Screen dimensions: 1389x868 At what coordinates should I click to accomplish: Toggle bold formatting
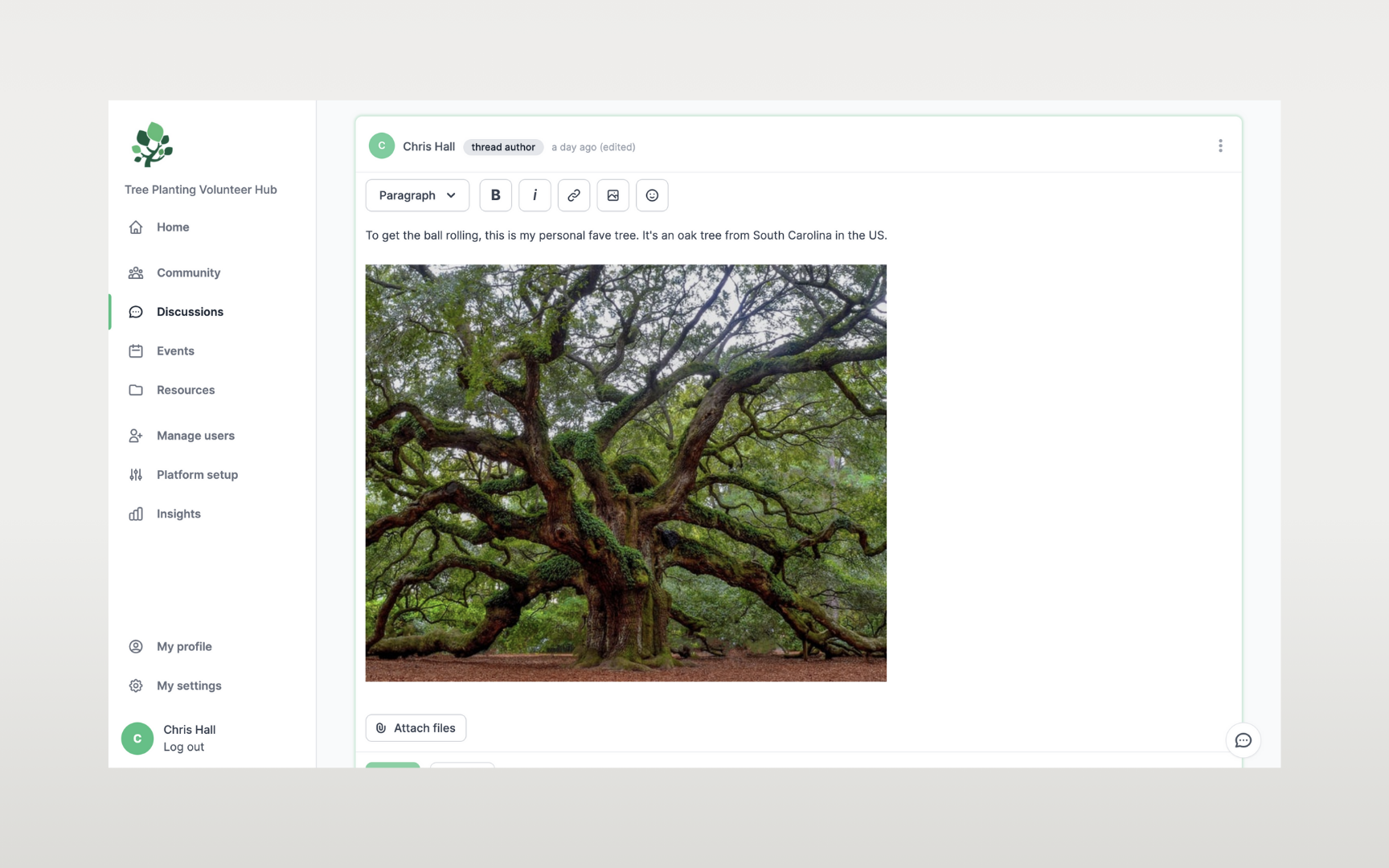(496, 195)
